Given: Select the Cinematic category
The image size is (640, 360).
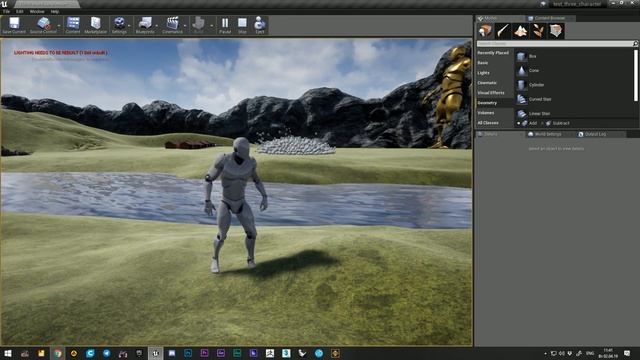Looking at the screenshot, I should tap(495, 83).
